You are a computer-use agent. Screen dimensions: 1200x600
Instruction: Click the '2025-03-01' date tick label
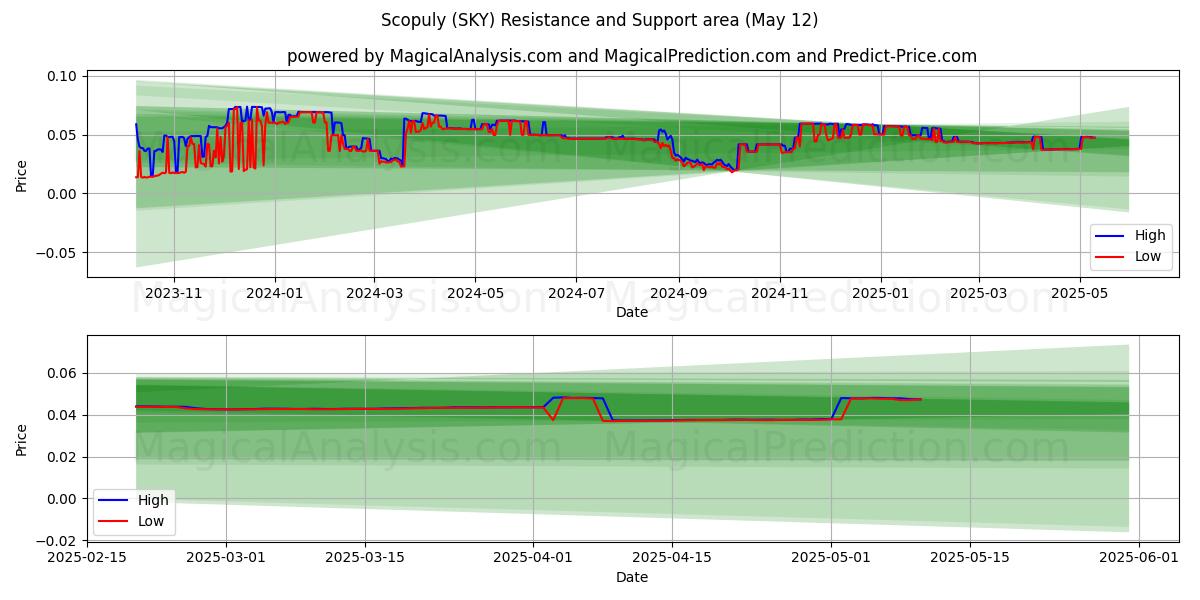coord(226,558)
